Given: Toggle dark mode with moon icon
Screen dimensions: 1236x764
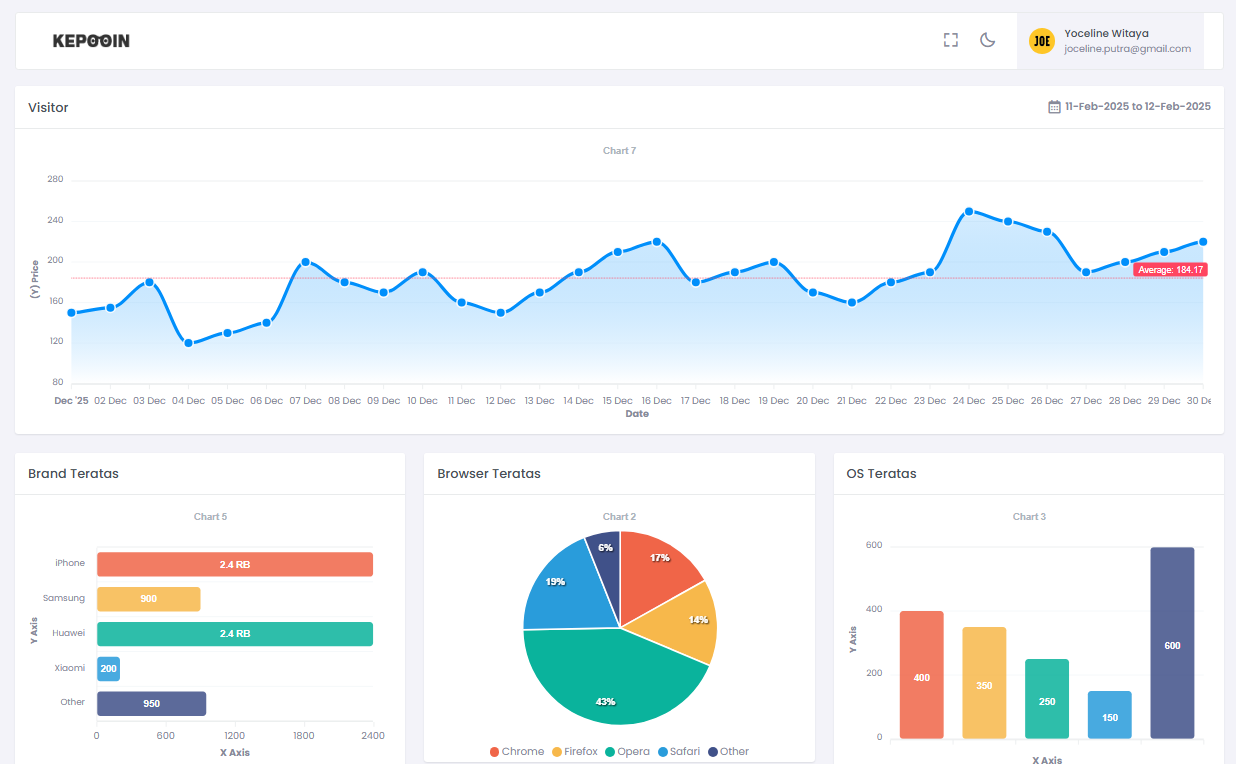Looking at the screenshot, I should coord(987,40).
